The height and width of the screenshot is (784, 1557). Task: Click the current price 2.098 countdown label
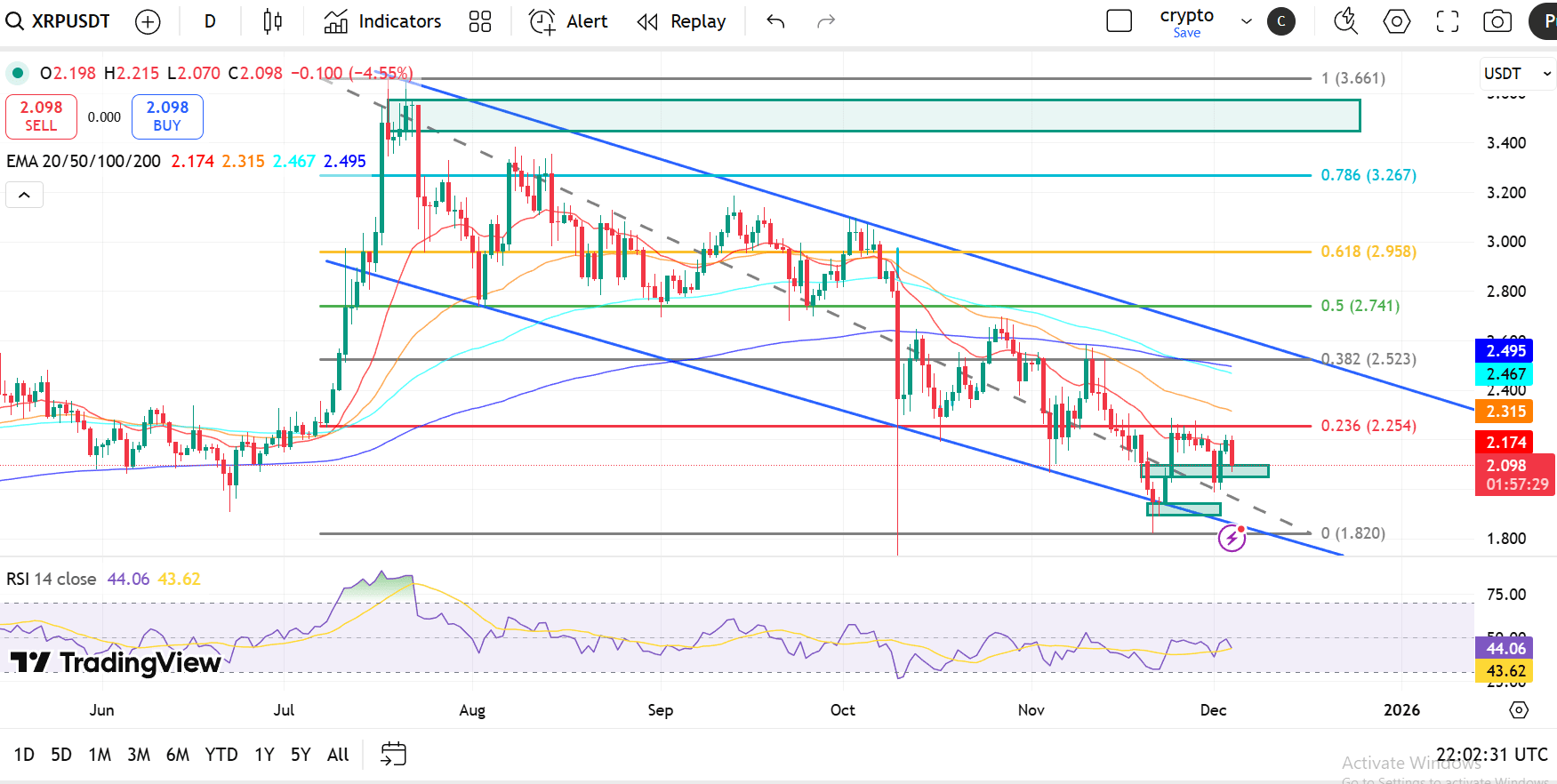click(1515, 475)
